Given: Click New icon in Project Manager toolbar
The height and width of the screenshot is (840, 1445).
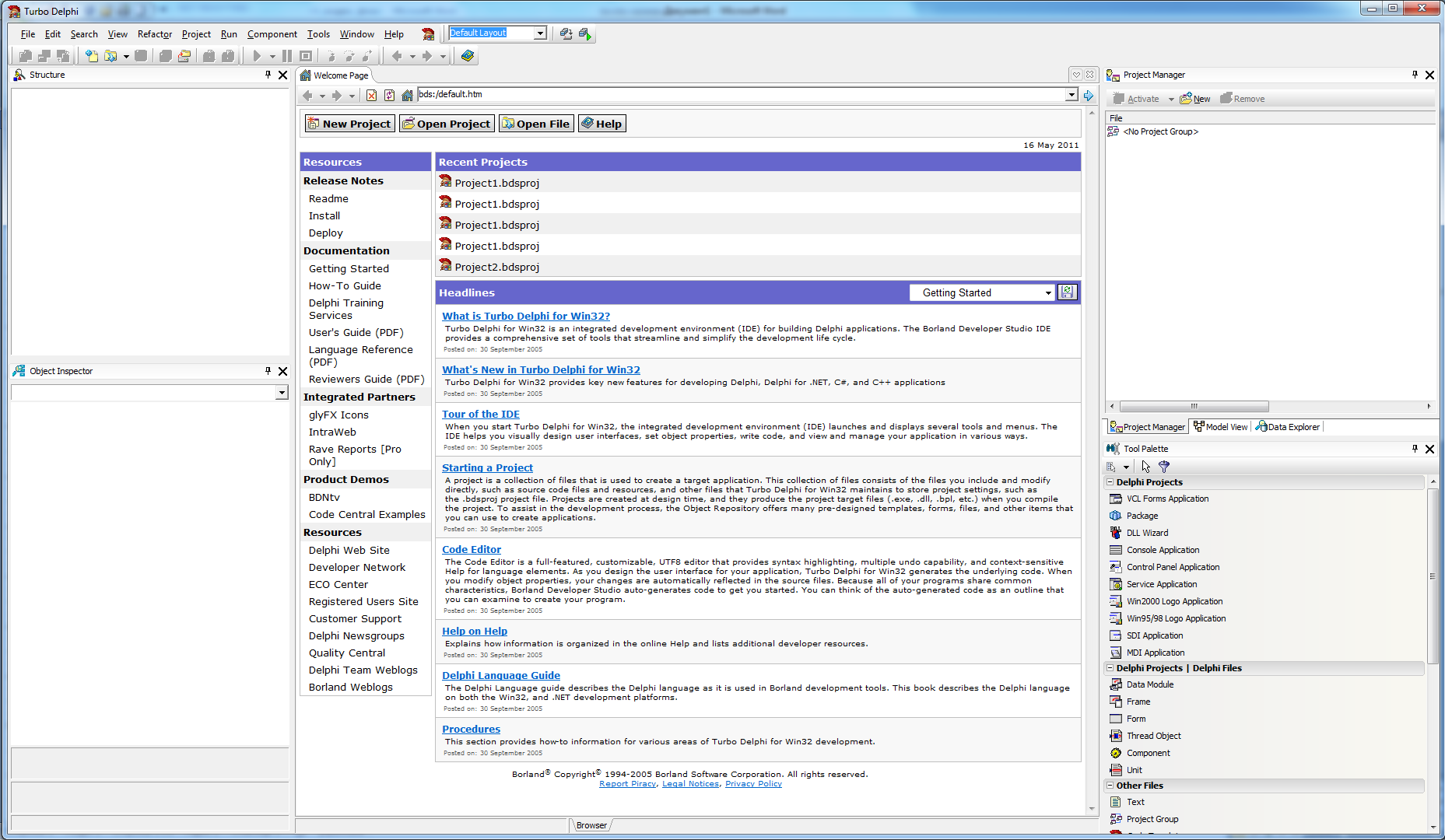Looking at the screenshot, I should coord(1195,99).
